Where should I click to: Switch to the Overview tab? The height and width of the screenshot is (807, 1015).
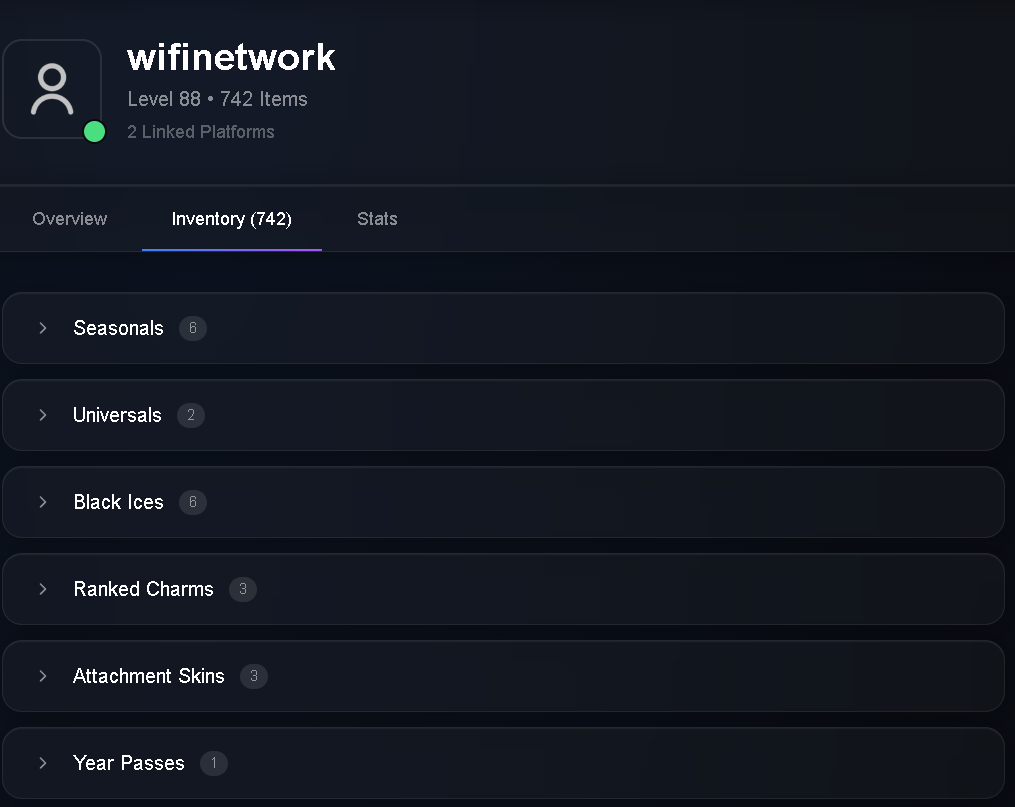(x=70, y=219)
